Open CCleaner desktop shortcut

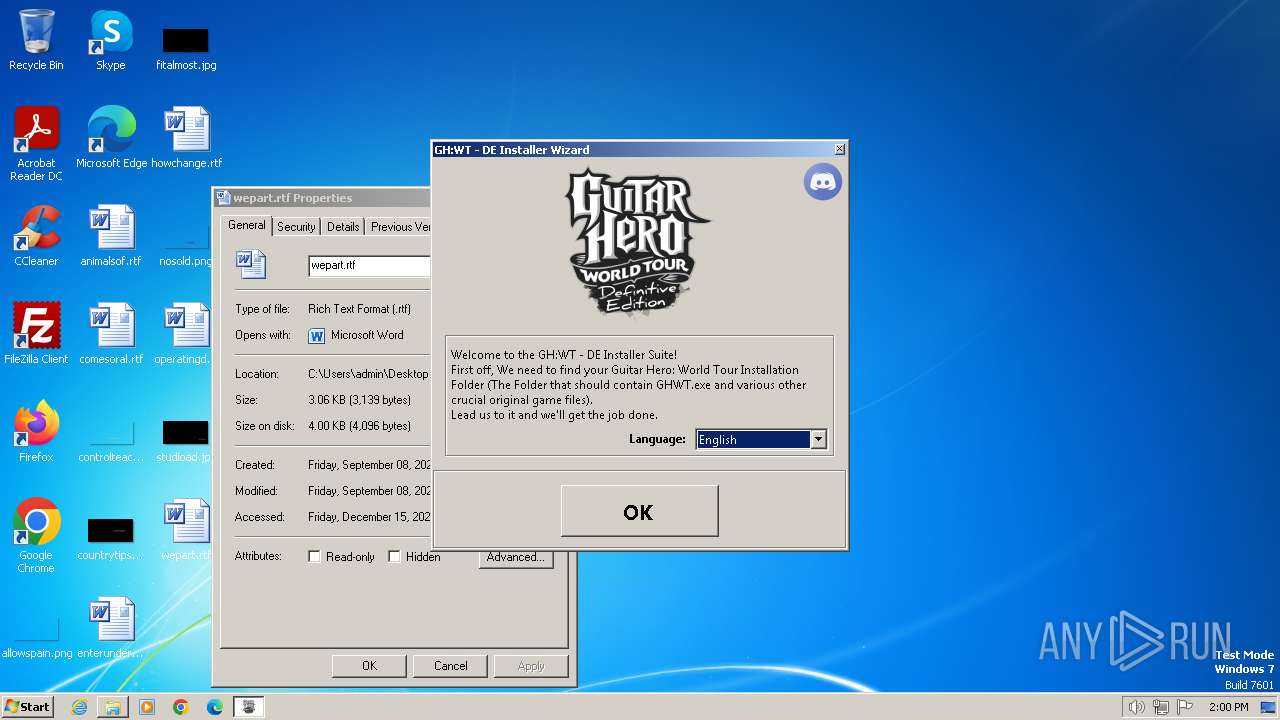pos(36,236)
